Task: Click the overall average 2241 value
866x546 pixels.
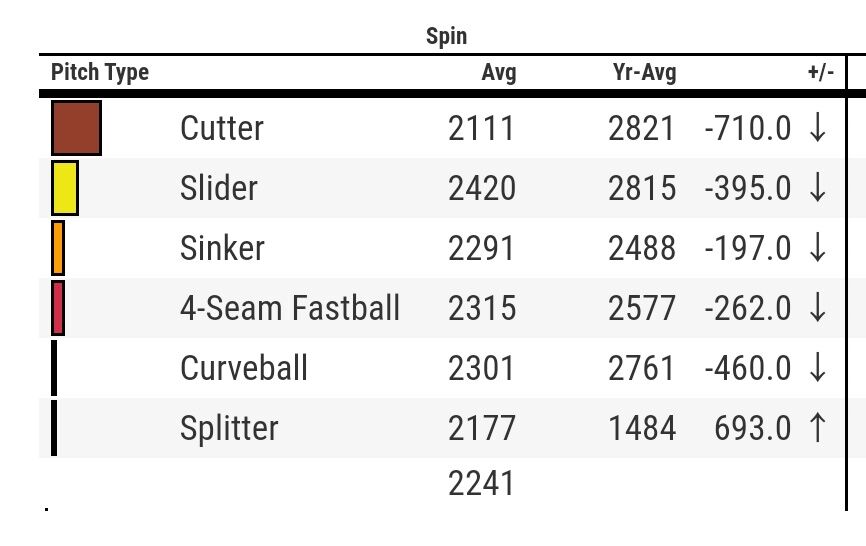Action: click(481, 483)
